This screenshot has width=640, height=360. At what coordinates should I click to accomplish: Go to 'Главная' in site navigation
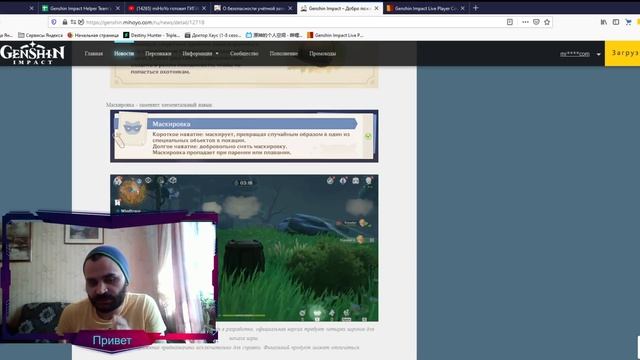coord(93,53)
